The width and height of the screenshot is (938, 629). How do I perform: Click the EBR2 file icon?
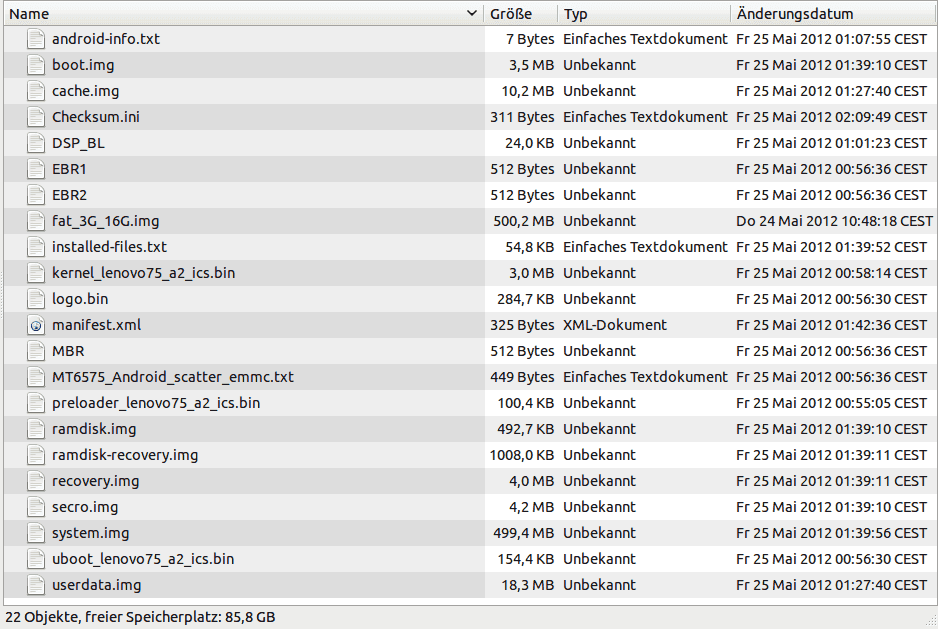click(x=36, y=195)
